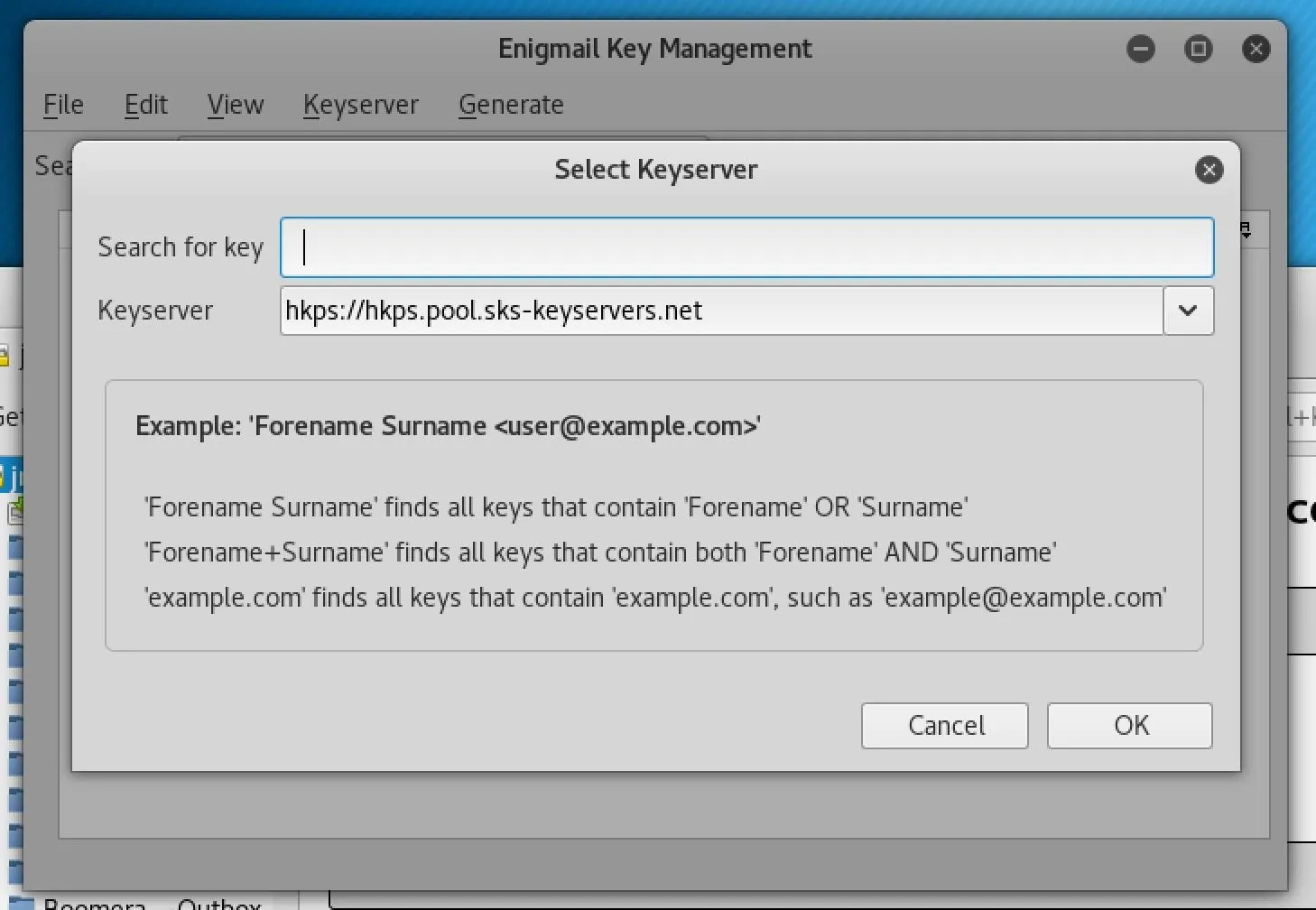The image size is (1316, 910).
Task: Click the keyserver address text box
Action: 721,311
